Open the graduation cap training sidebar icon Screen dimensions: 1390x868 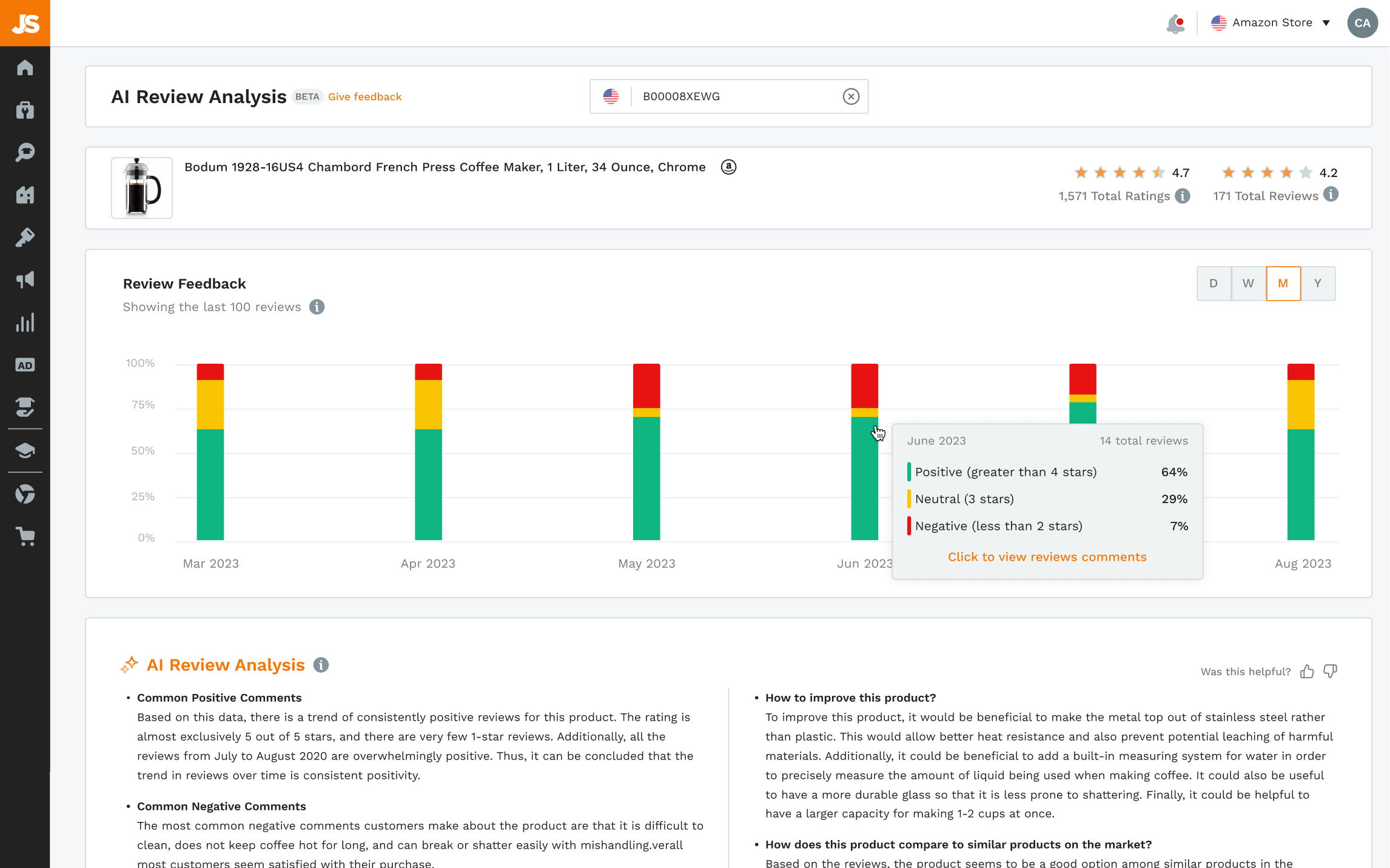(x=25, y=450)
